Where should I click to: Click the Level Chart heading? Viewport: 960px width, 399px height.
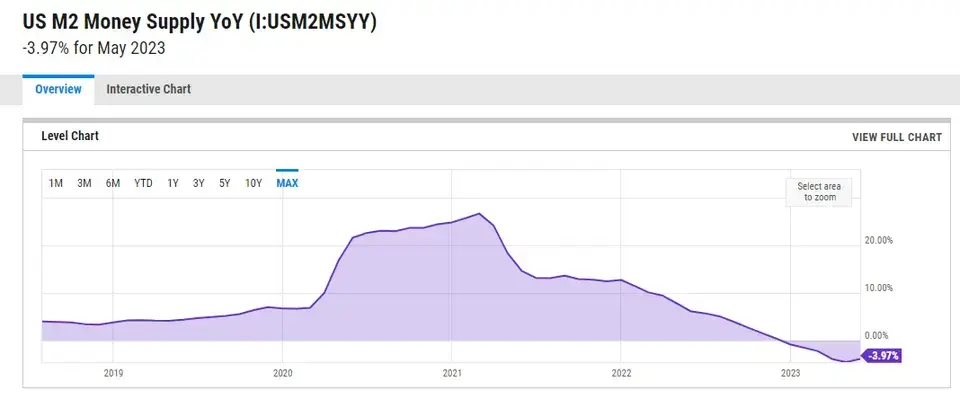tap(70, 136)
